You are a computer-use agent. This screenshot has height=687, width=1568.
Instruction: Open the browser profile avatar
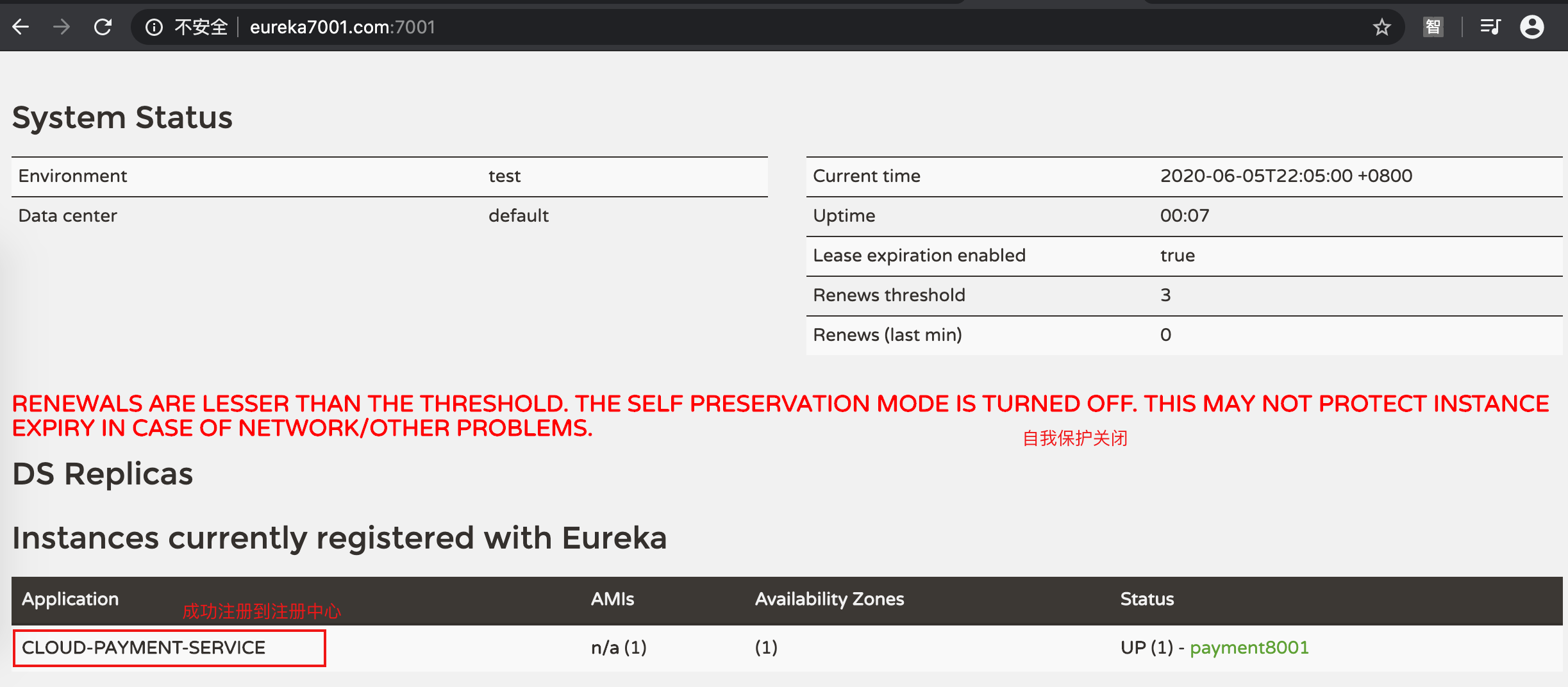pos(1532,27)
